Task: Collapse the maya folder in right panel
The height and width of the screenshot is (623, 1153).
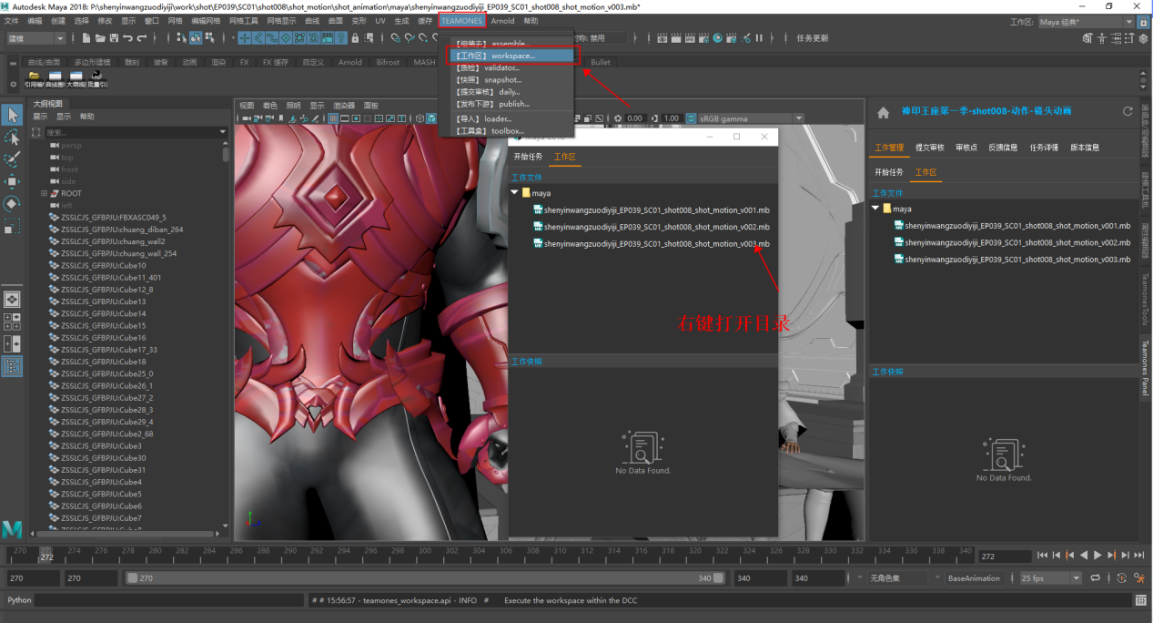Action: pyautogui.click(x=876, y=209)
